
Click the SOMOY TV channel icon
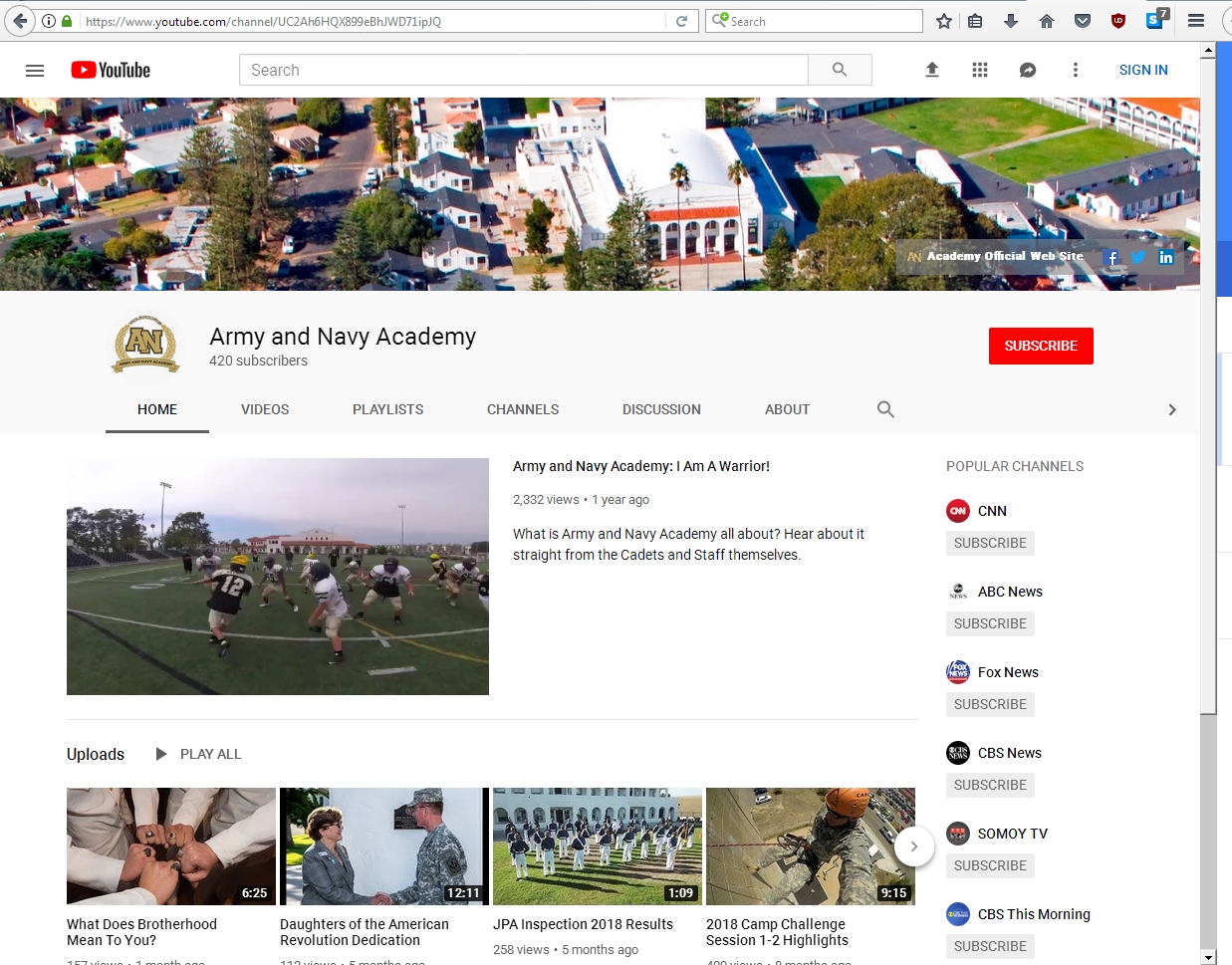pos(958,834)
